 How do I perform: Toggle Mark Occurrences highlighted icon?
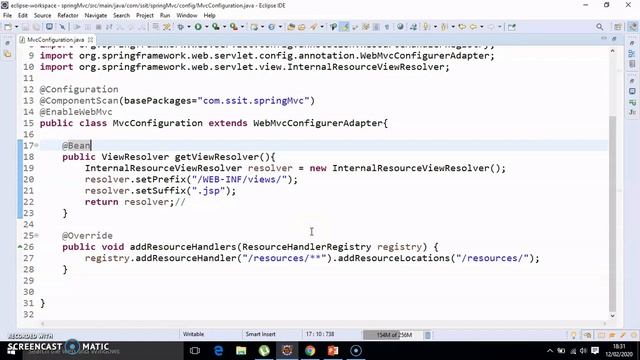pyautogui.click(x=345, y=27)
